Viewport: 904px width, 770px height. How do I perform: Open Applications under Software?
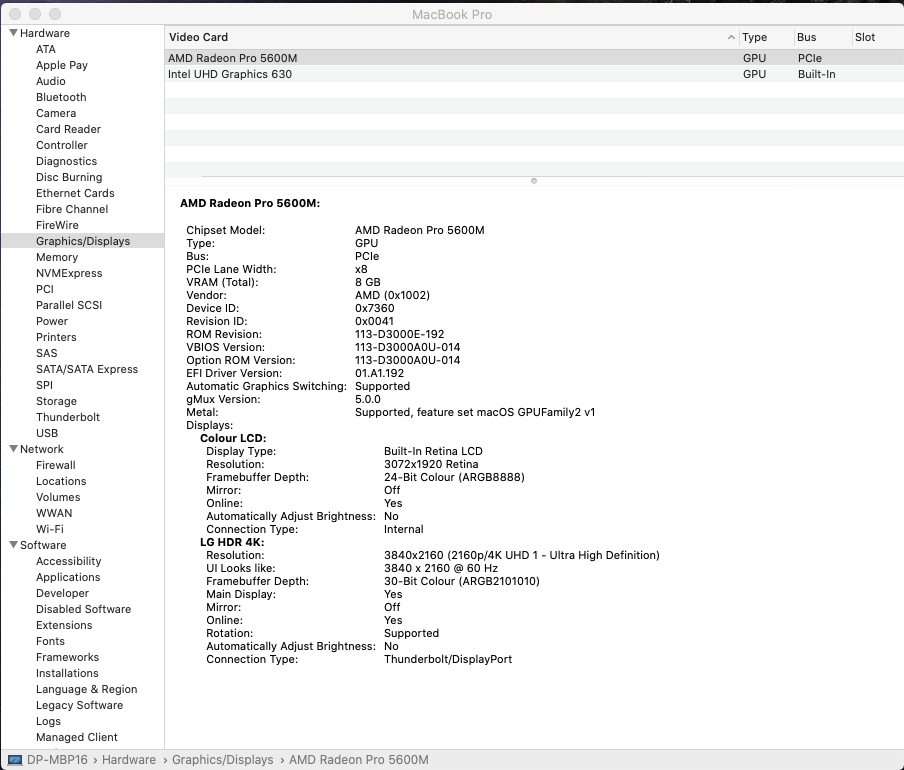click(68, 577)
